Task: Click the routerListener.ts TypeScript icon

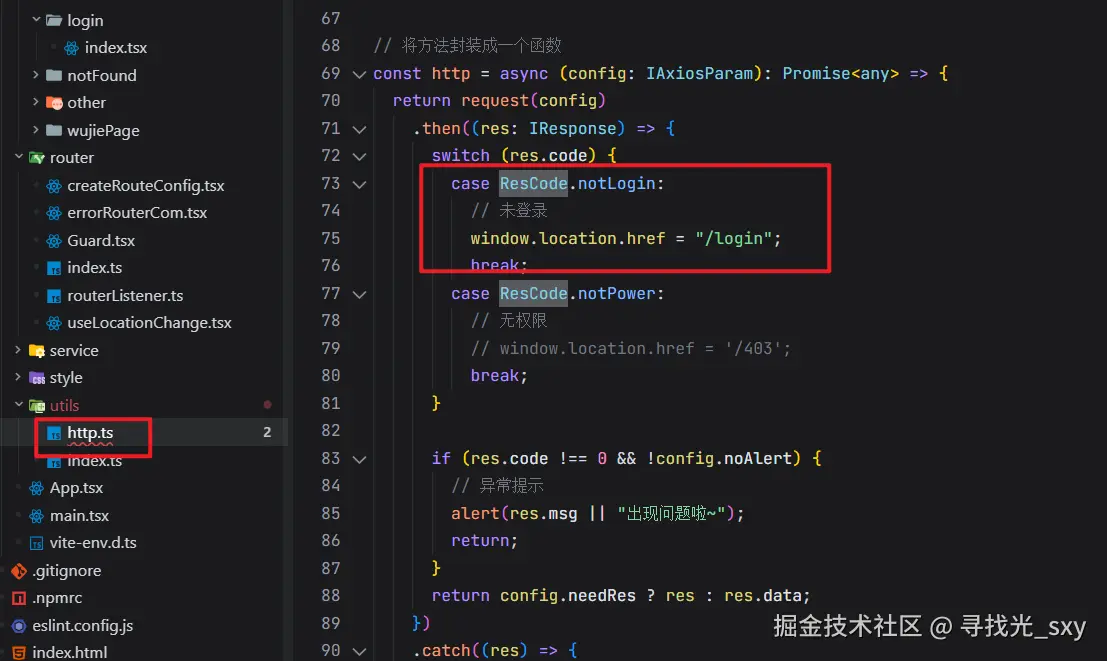Action: (54, 296)
